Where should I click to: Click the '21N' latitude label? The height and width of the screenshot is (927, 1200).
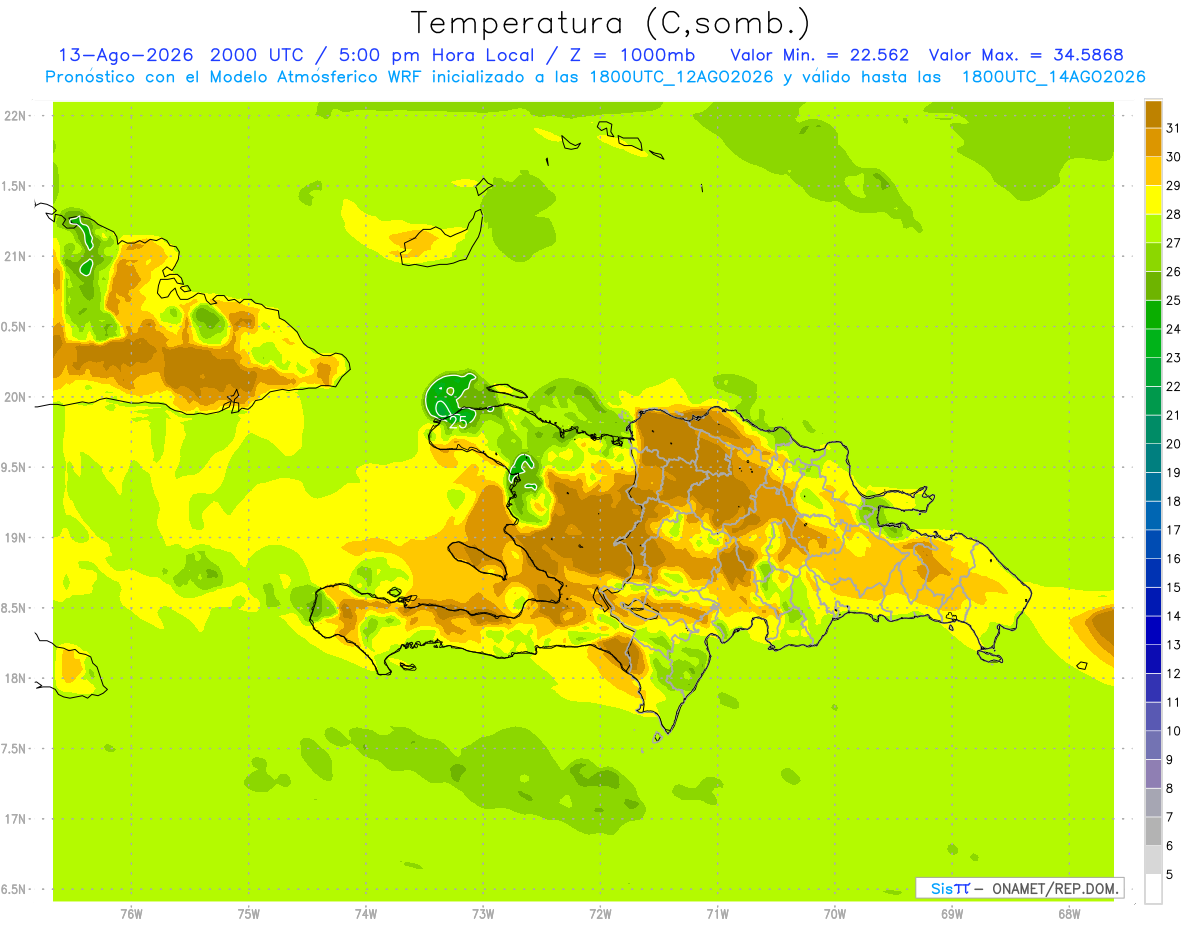pos(15,256)
